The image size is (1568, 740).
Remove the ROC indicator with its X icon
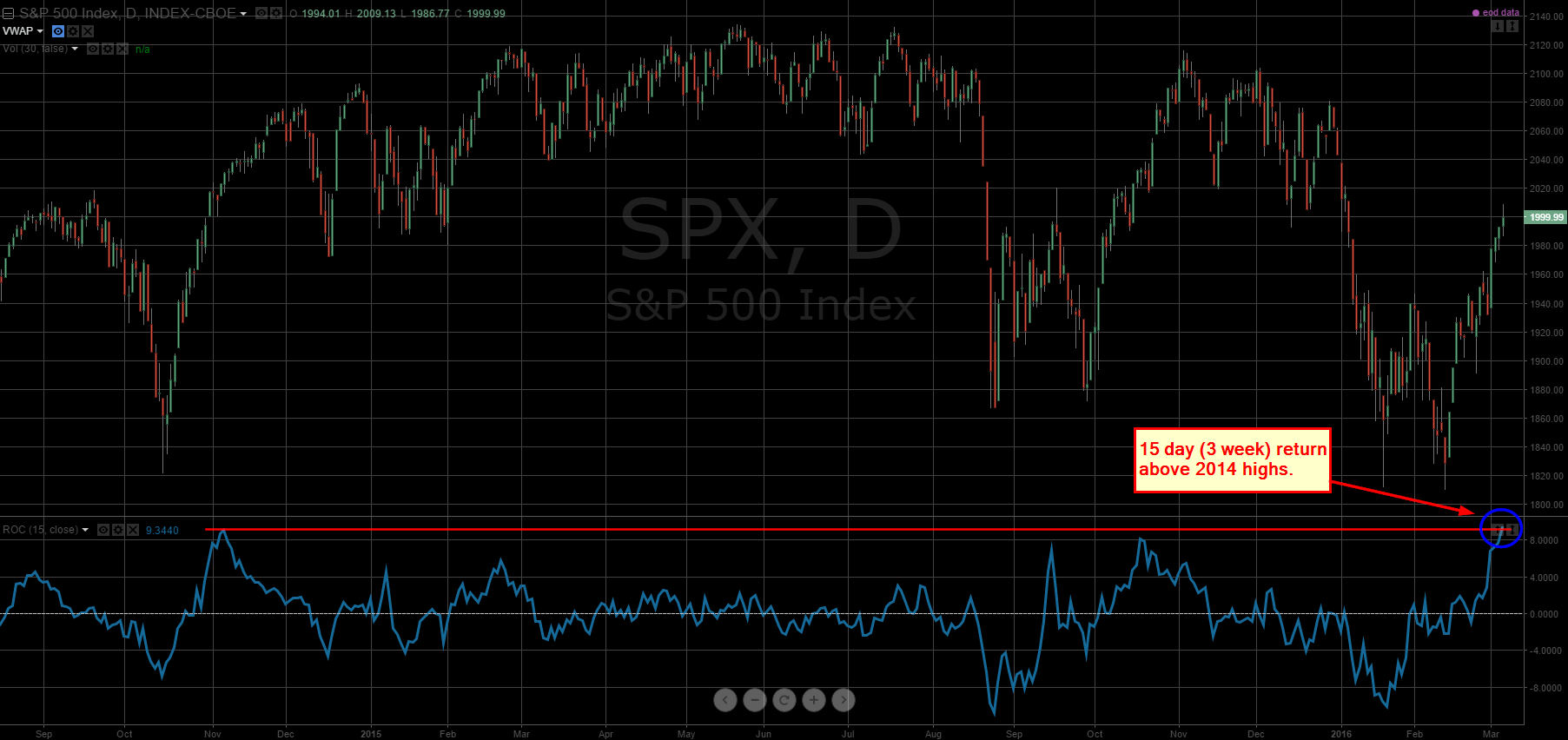pos(133,530)
